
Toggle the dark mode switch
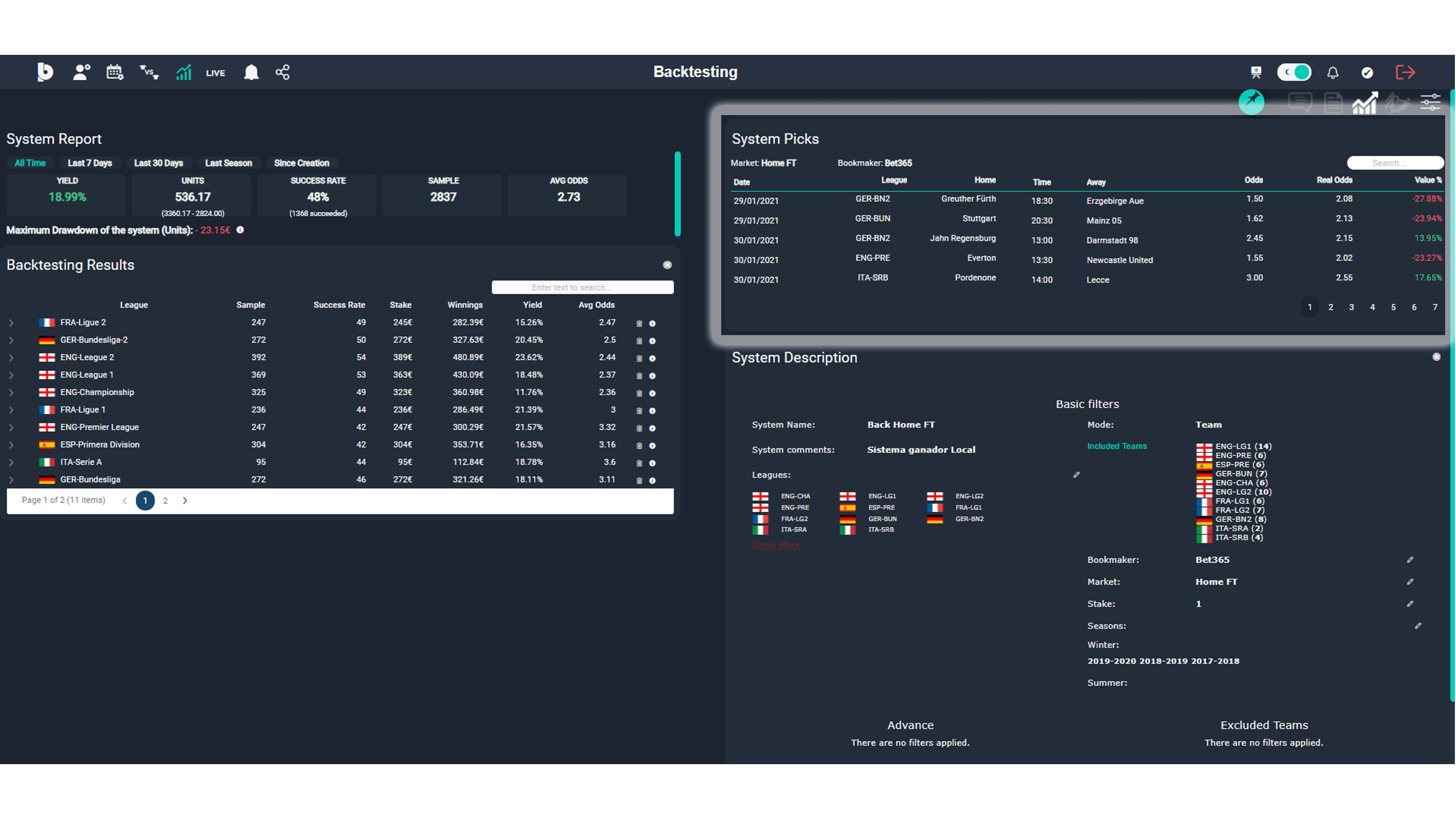click(1294, 72)
